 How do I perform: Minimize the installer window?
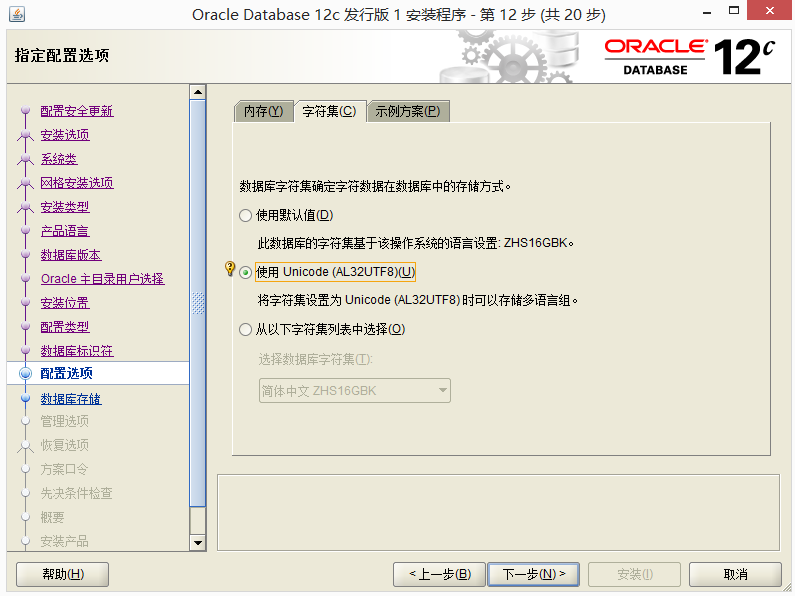[707, 12]
